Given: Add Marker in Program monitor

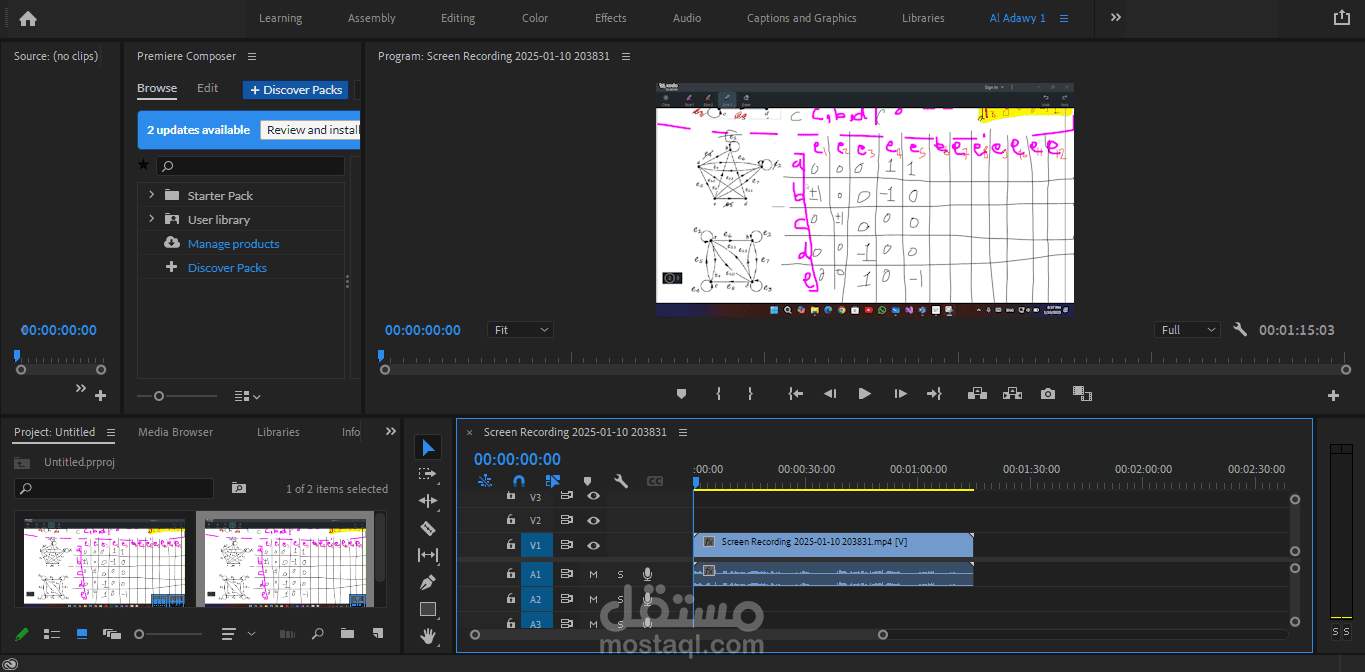Looking at the screenshot, I should 682,394.
